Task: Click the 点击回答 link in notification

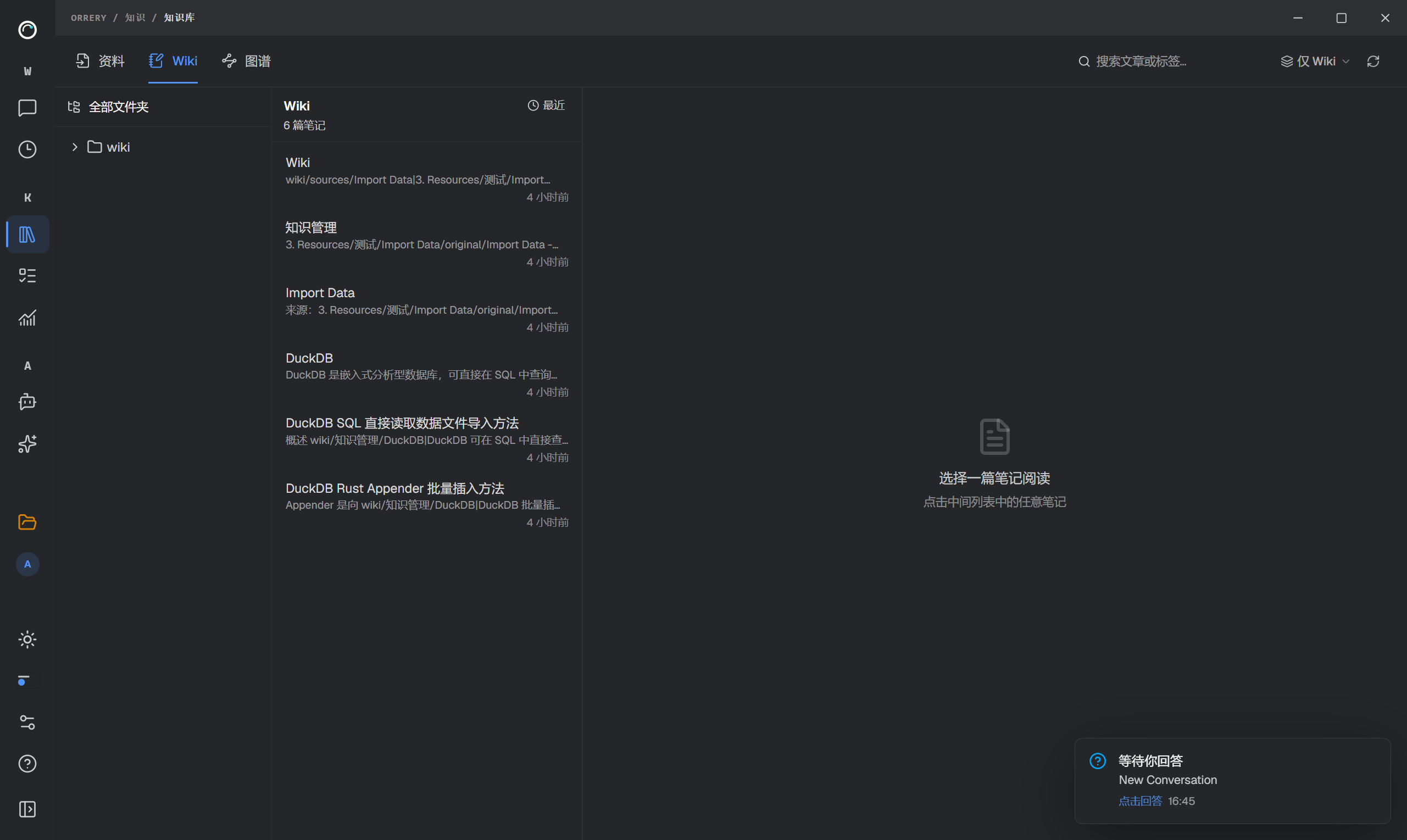Action: (1140, 801)
